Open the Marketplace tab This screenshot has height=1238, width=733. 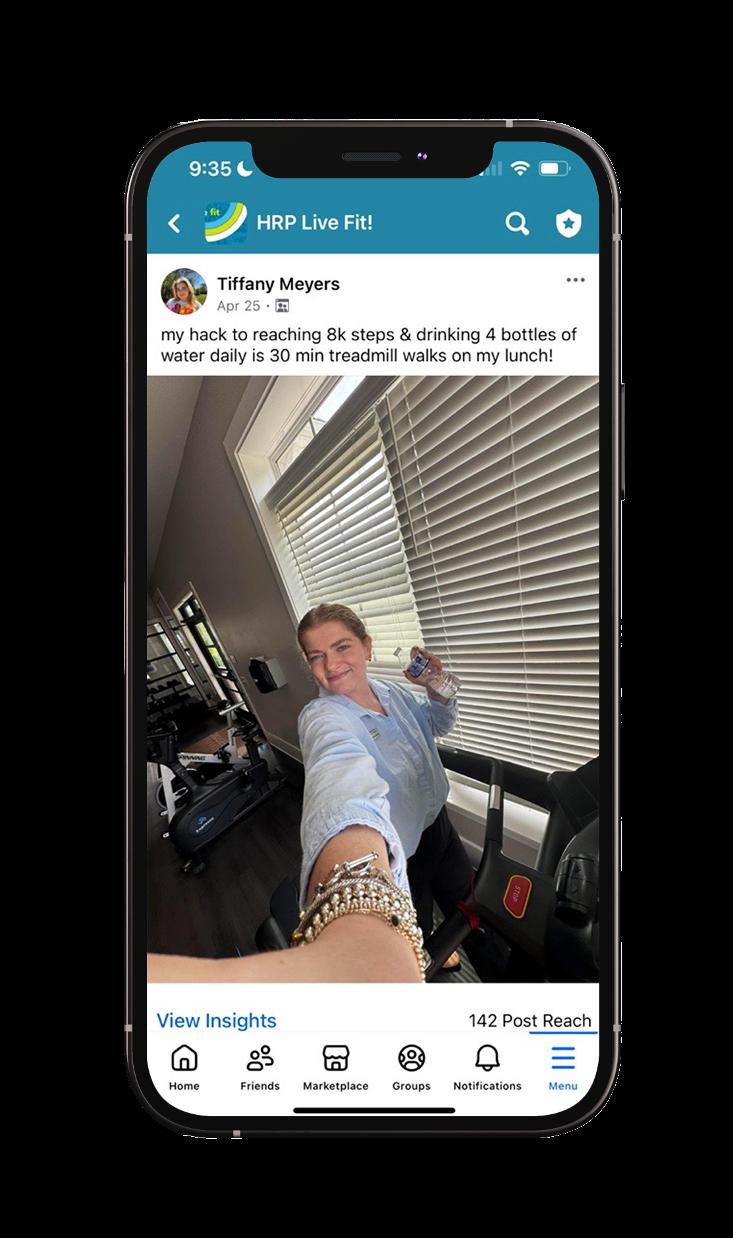point(336,1067)
